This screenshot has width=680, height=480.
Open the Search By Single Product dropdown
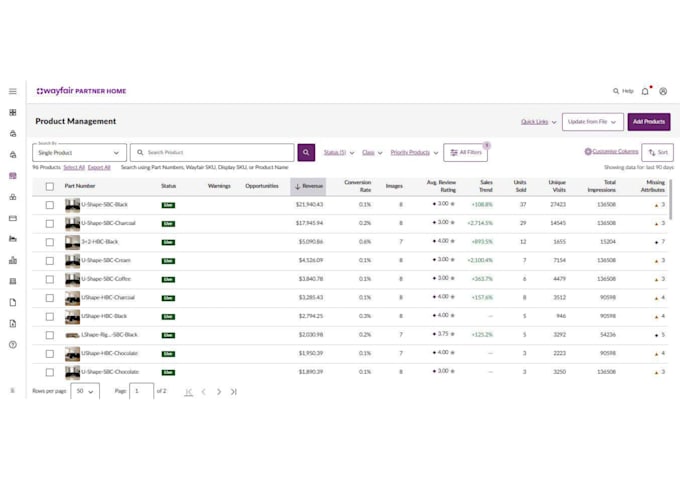79,153
